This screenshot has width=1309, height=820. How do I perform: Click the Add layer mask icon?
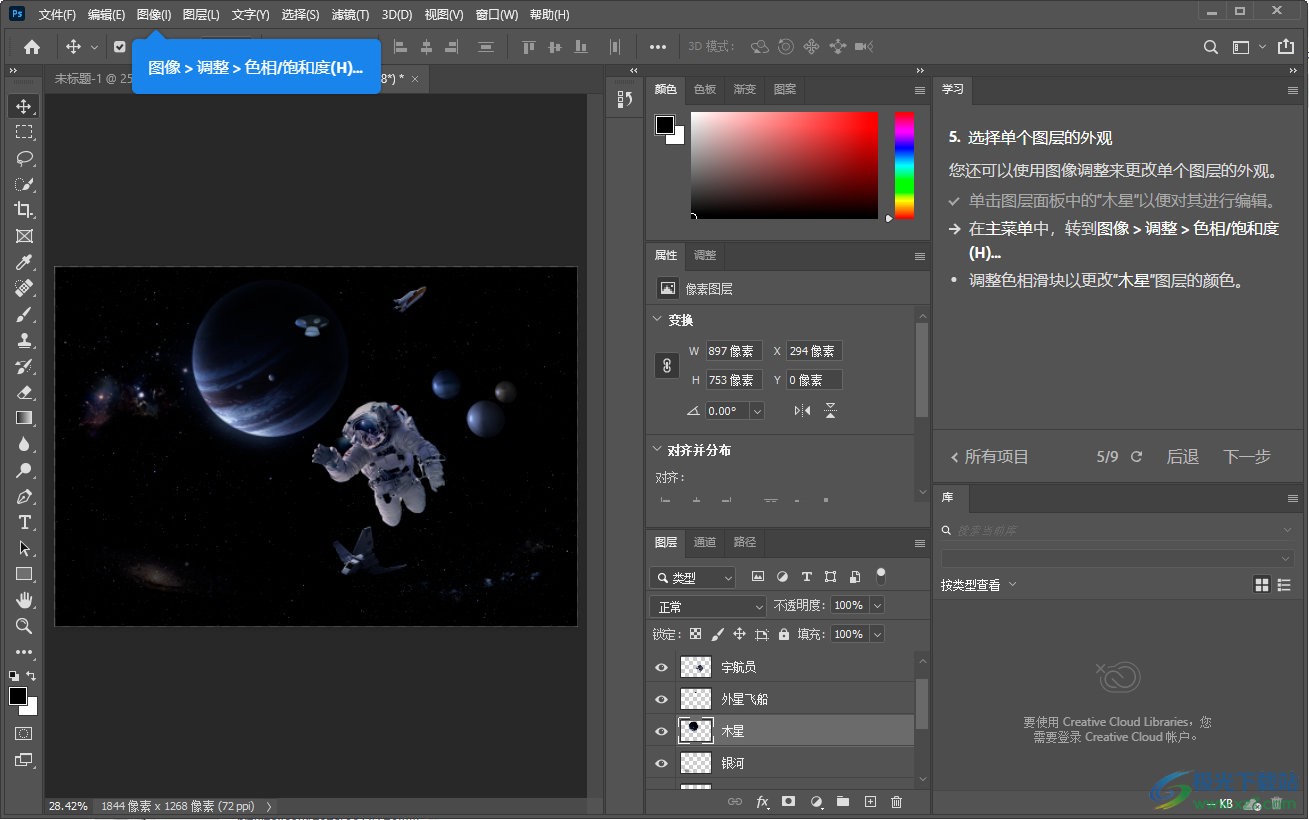pos(787,801)
